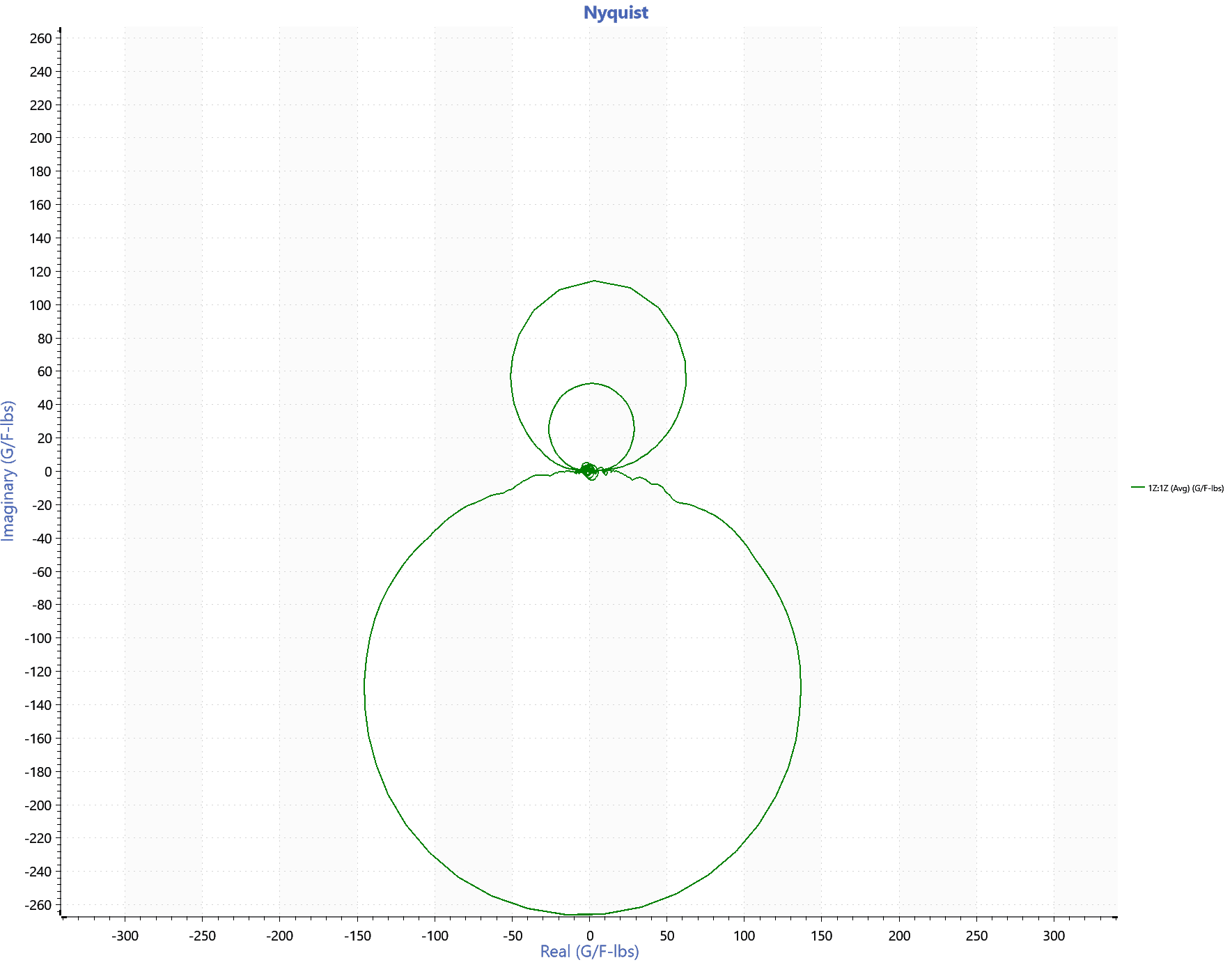
Task: Click the -120 tick label on Imaginary axis
Action: pos(38,672)
